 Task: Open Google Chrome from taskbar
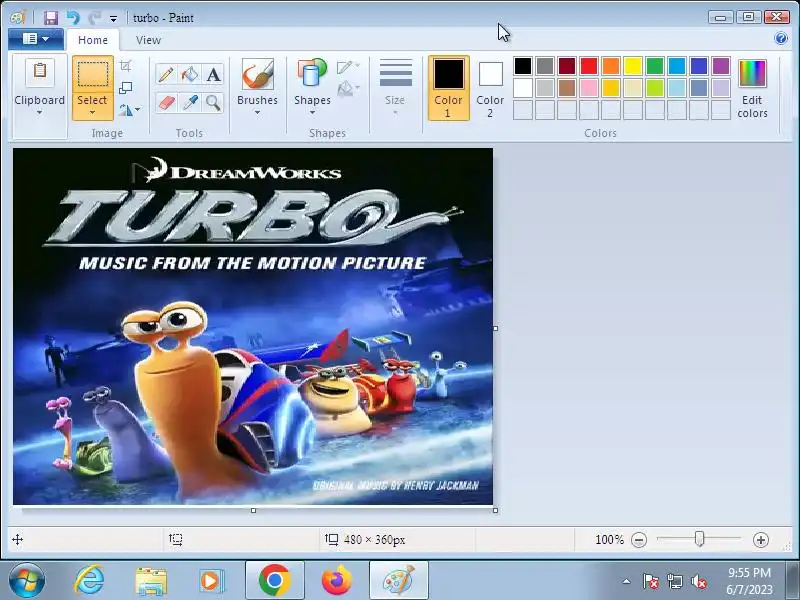point(274,581)
